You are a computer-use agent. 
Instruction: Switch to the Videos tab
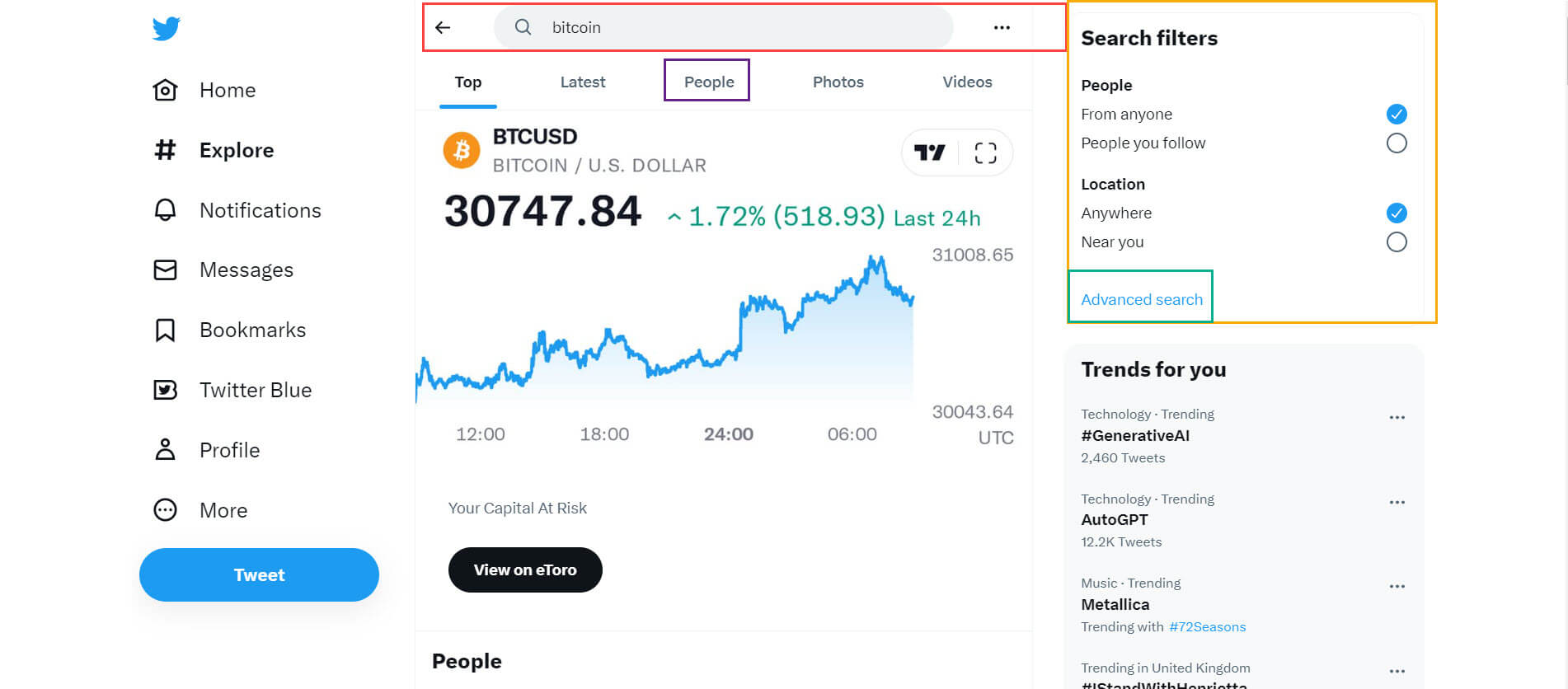point(967,82)
